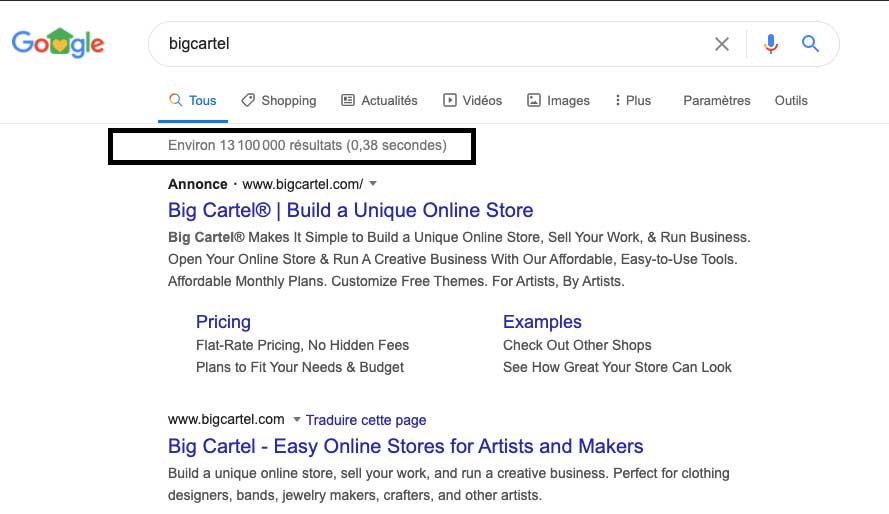
Task: Open Paramètres menu
Action: (x=717, y=101)
